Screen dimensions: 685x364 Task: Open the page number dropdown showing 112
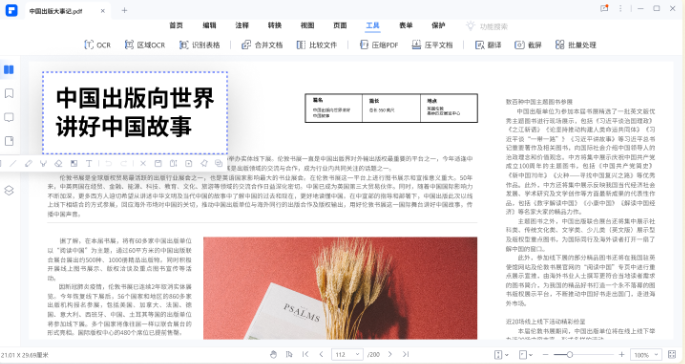(x=347, y=354)
